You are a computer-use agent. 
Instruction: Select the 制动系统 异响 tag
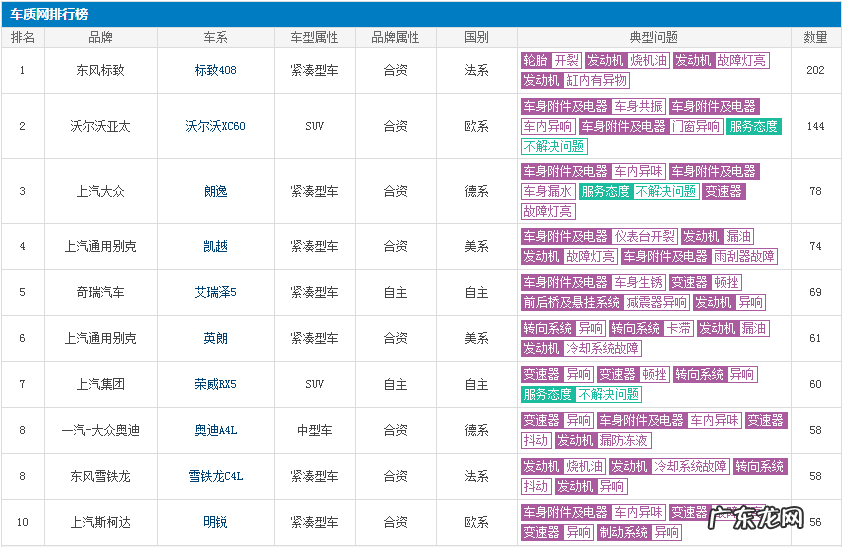(639, 533)
